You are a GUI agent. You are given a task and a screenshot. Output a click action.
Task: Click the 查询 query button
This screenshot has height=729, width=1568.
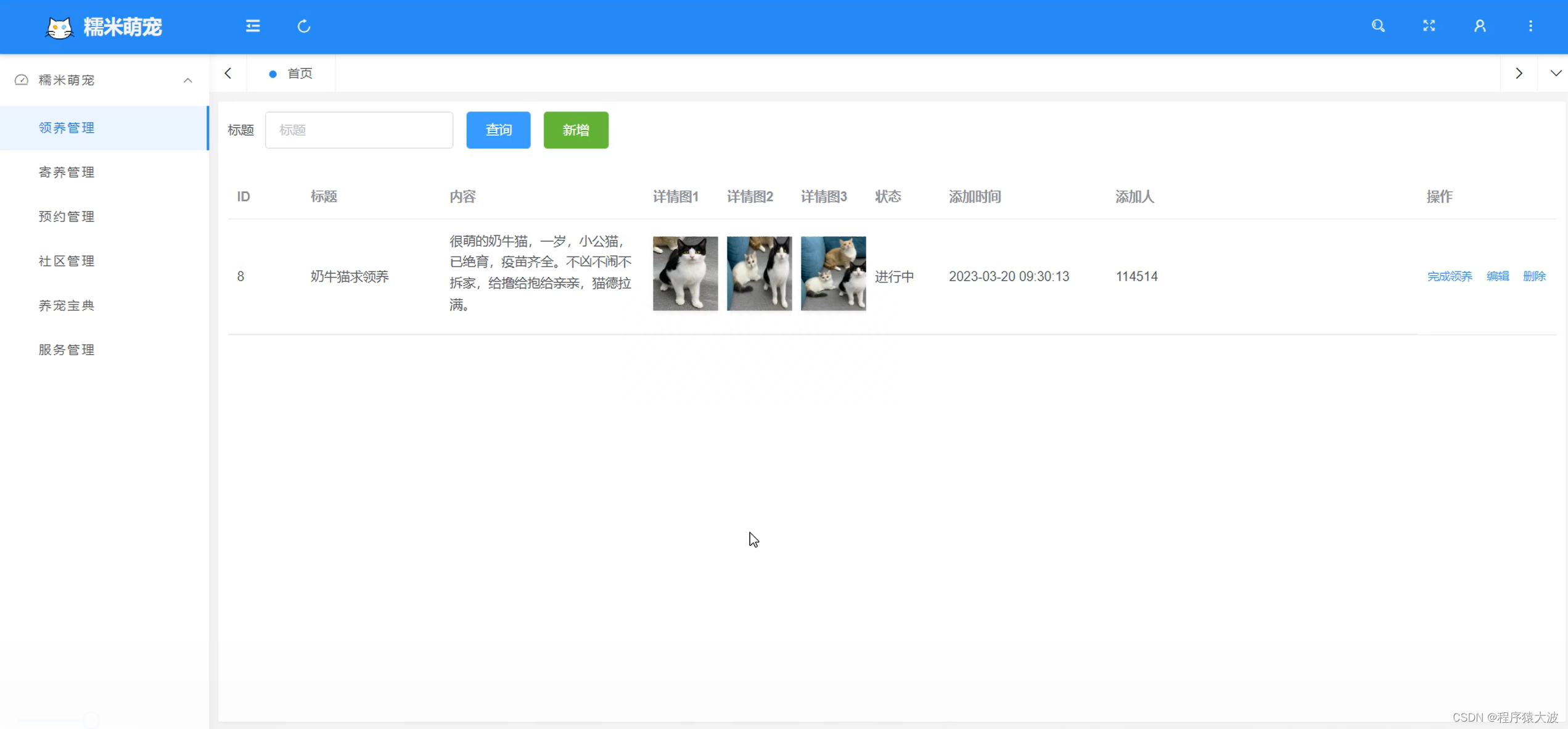pyautogui.click(x=498, y=130)
